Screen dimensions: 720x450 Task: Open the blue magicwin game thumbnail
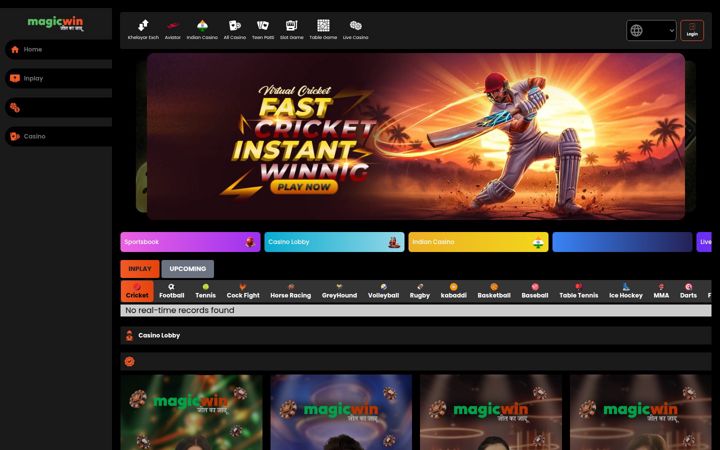coord(341,412)
